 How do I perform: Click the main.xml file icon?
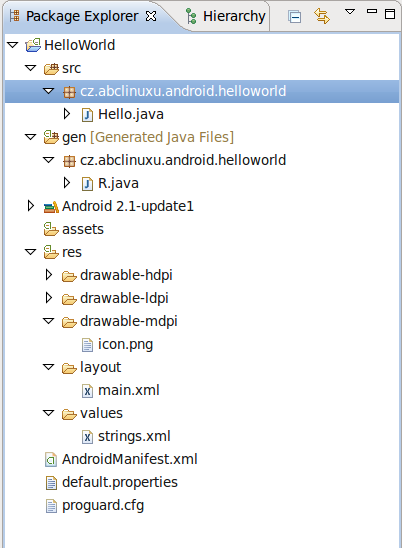click(87, 391)
